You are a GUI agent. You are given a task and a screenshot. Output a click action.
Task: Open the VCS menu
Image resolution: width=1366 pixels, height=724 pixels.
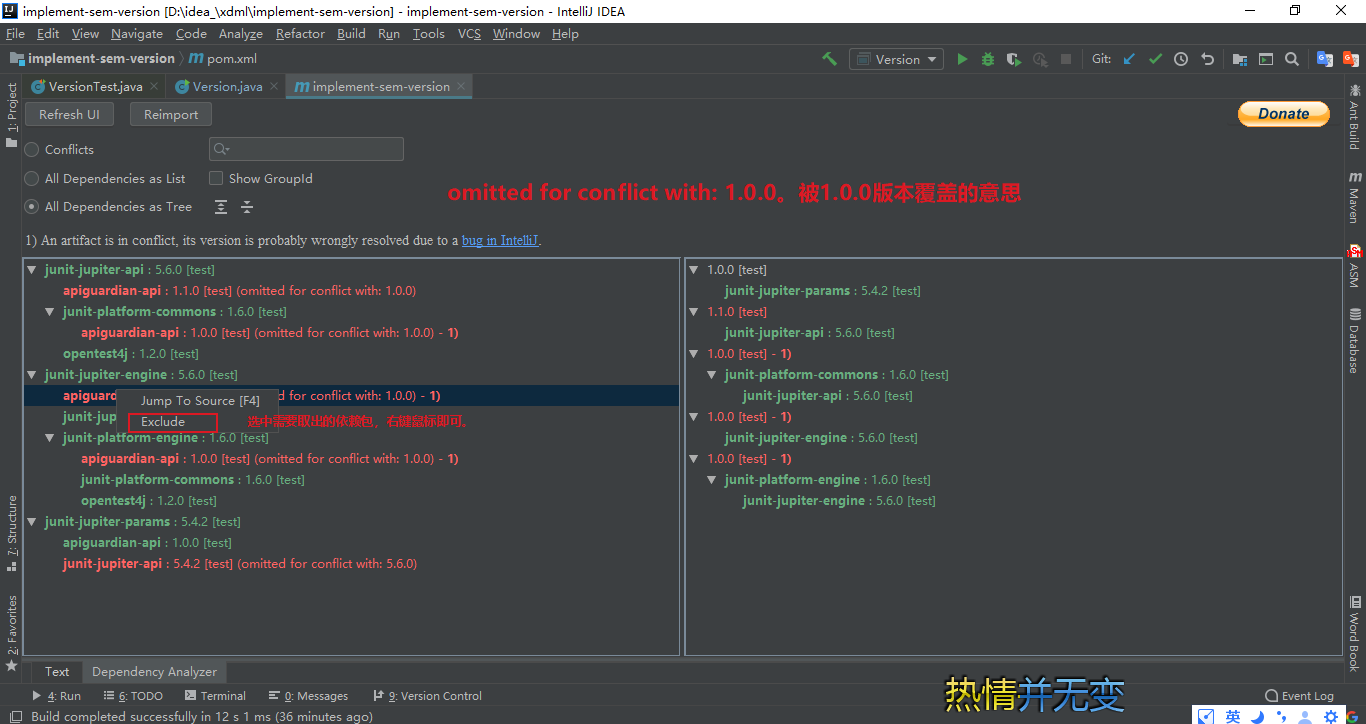tap(469, 33)
